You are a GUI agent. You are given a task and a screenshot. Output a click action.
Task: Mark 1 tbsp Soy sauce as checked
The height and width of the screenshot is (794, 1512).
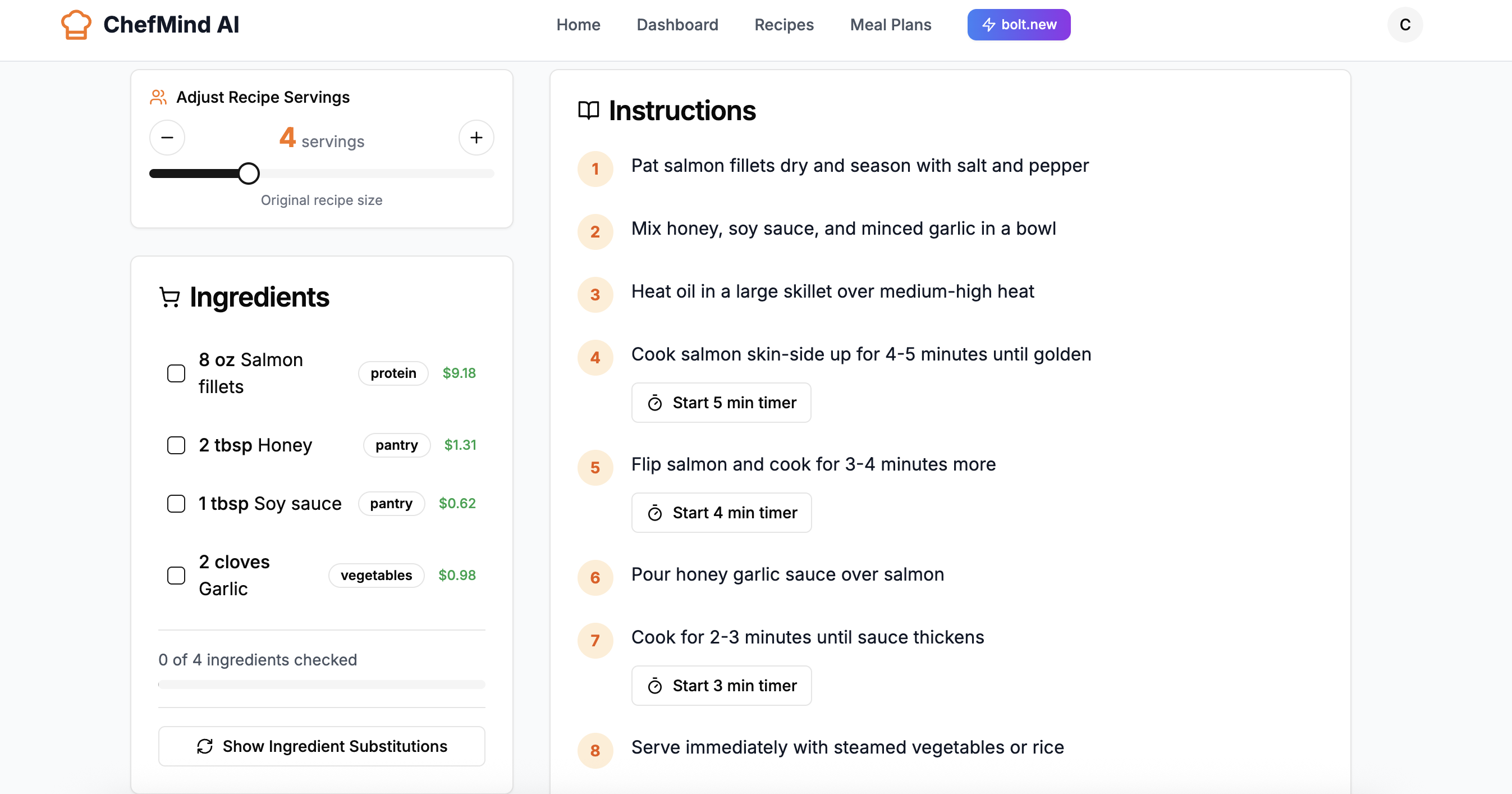pos(176,503)
